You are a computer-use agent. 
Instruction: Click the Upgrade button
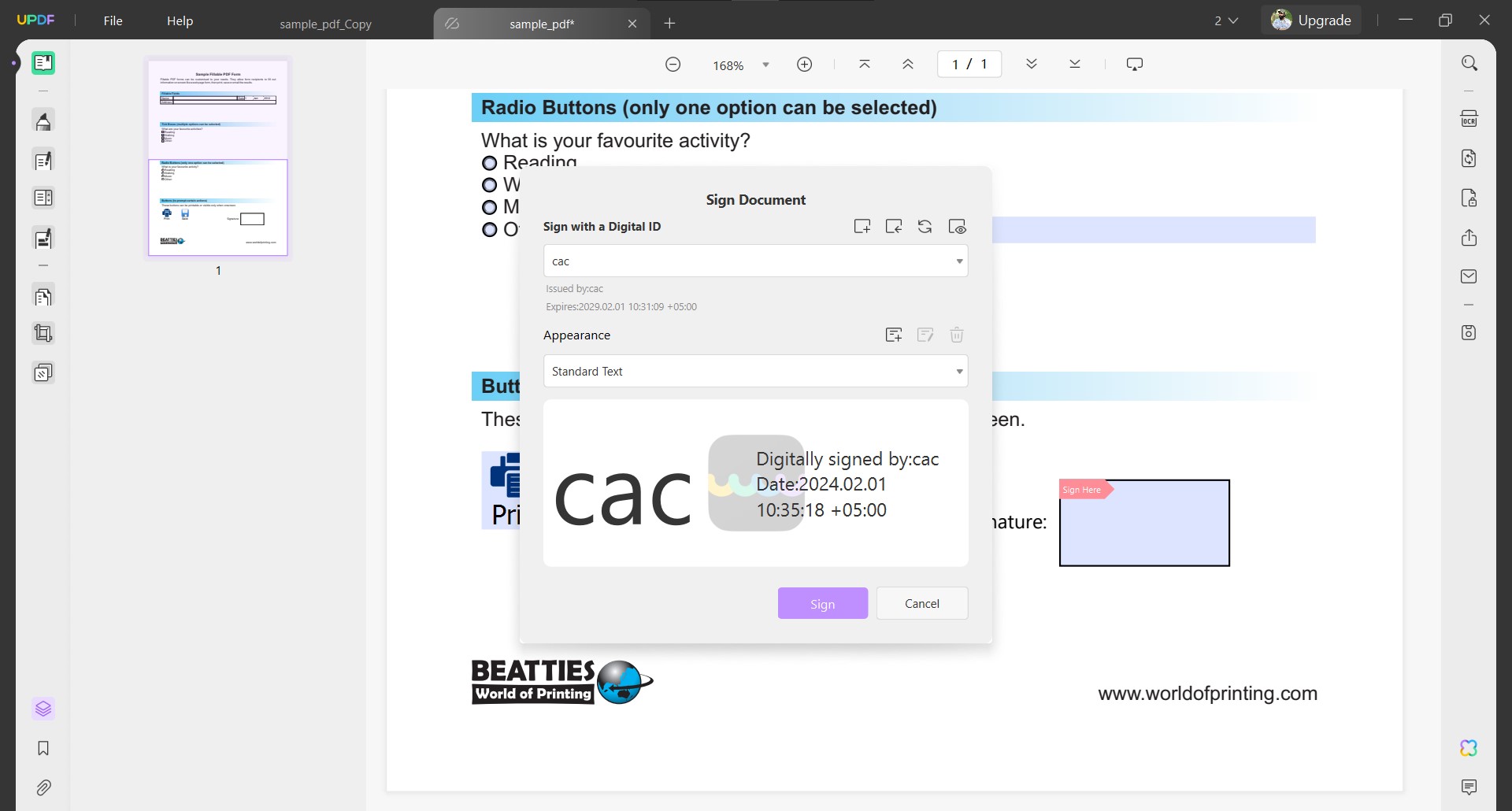pos(1311,20)
